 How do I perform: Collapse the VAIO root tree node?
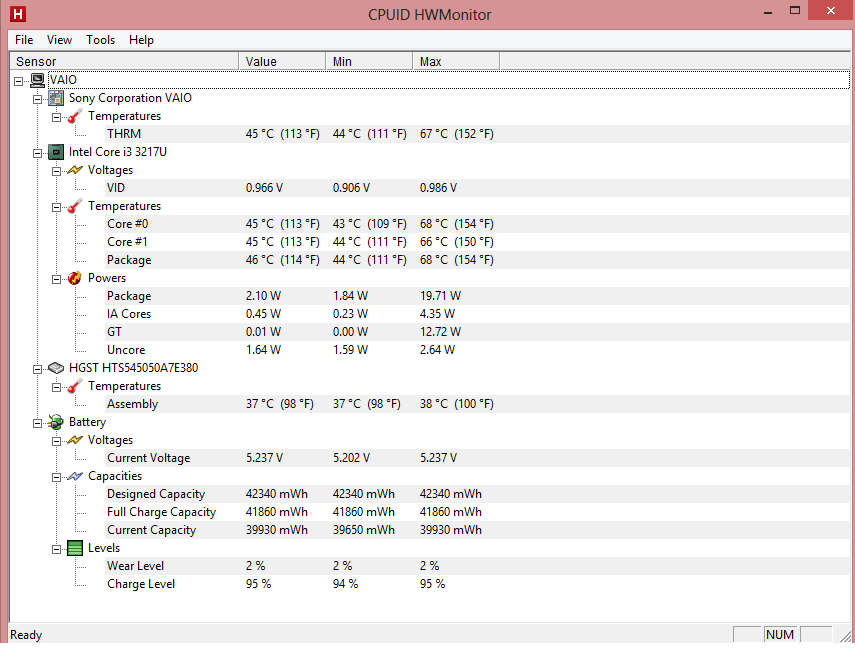coord(19,80)
